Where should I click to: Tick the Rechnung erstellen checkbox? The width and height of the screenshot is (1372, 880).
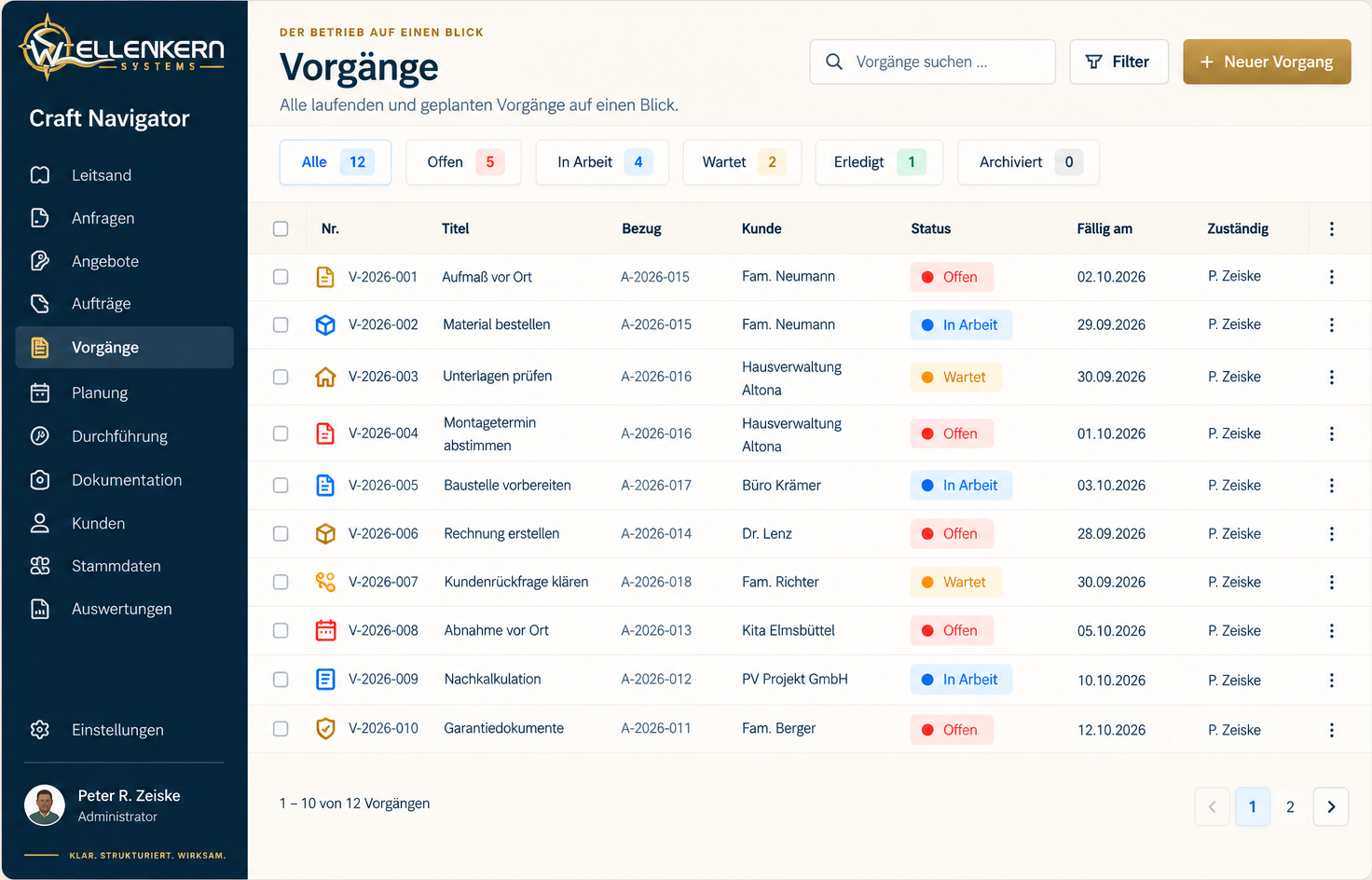point(281,533)
